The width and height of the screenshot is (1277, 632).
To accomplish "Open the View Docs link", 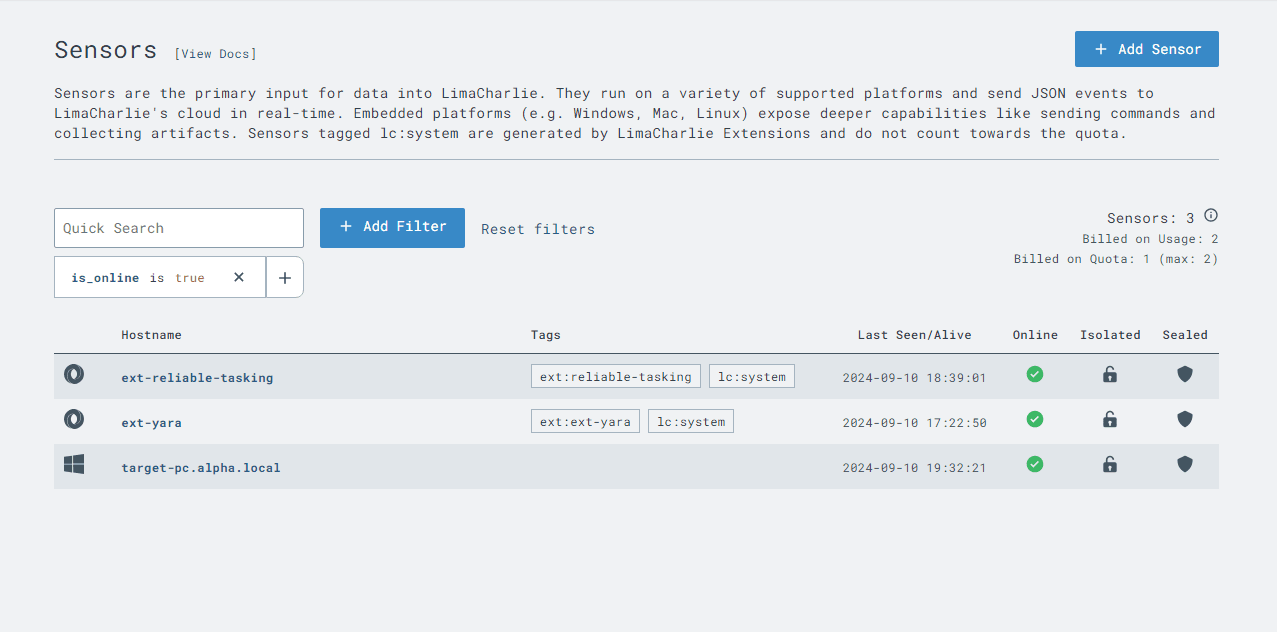I will [x=215, y=54].
